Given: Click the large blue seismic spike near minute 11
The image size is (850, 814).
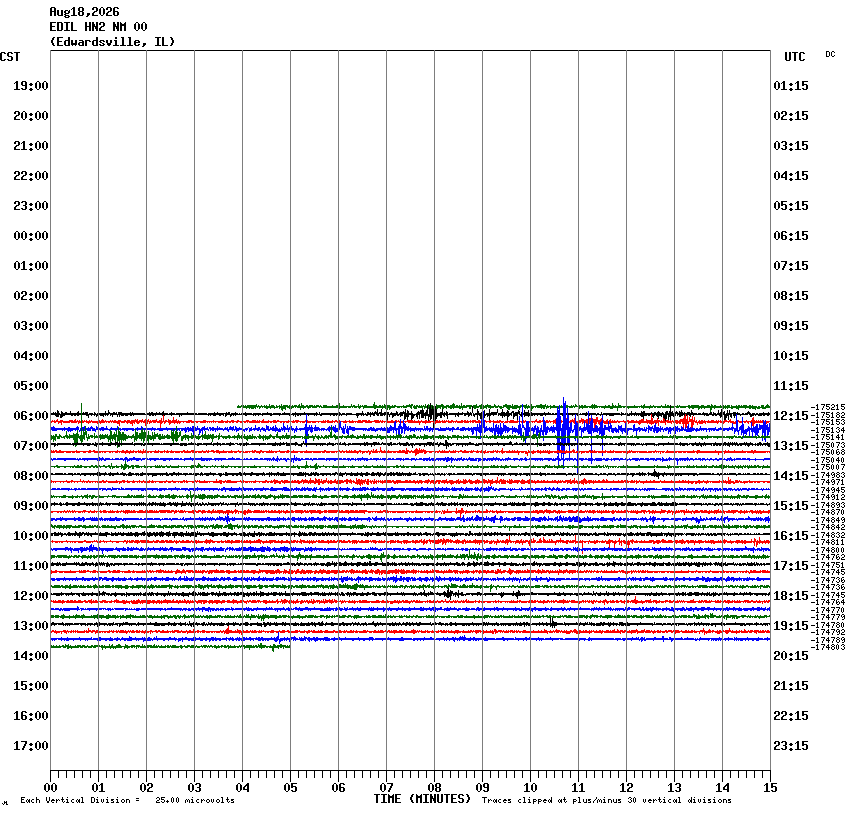Looking at the screenshot, I should coord(564,431).
